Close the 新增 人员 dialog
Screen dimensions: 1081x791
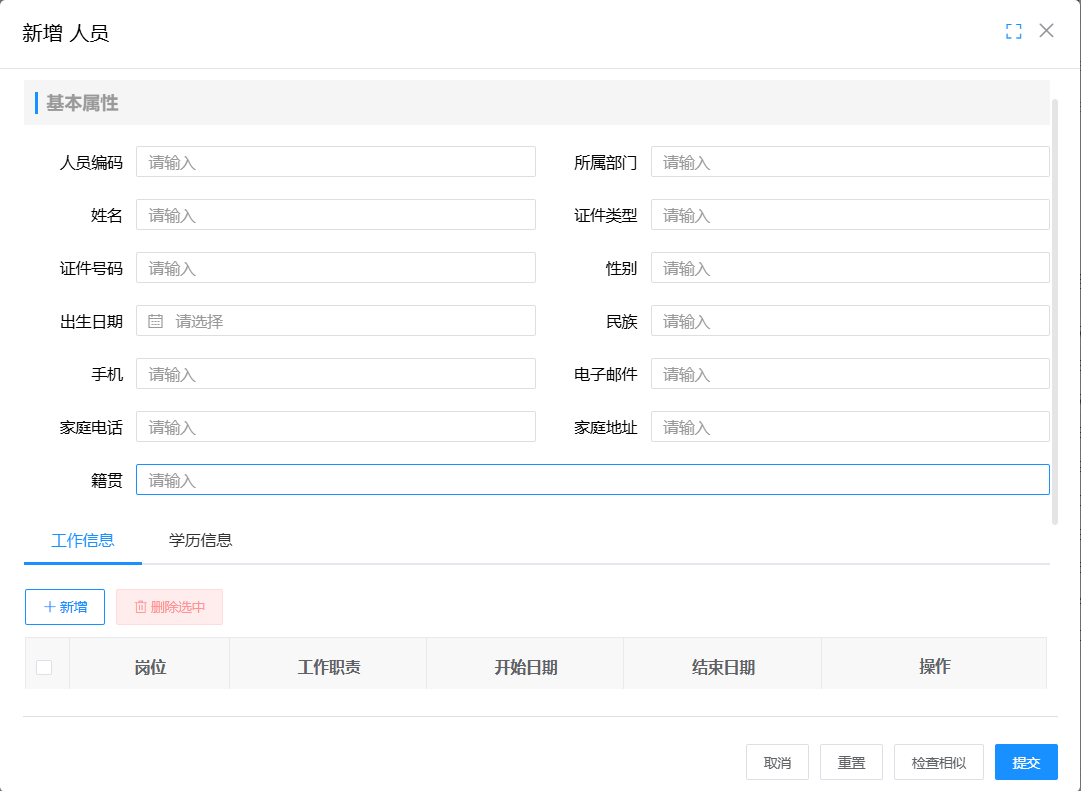[1046, 31]
